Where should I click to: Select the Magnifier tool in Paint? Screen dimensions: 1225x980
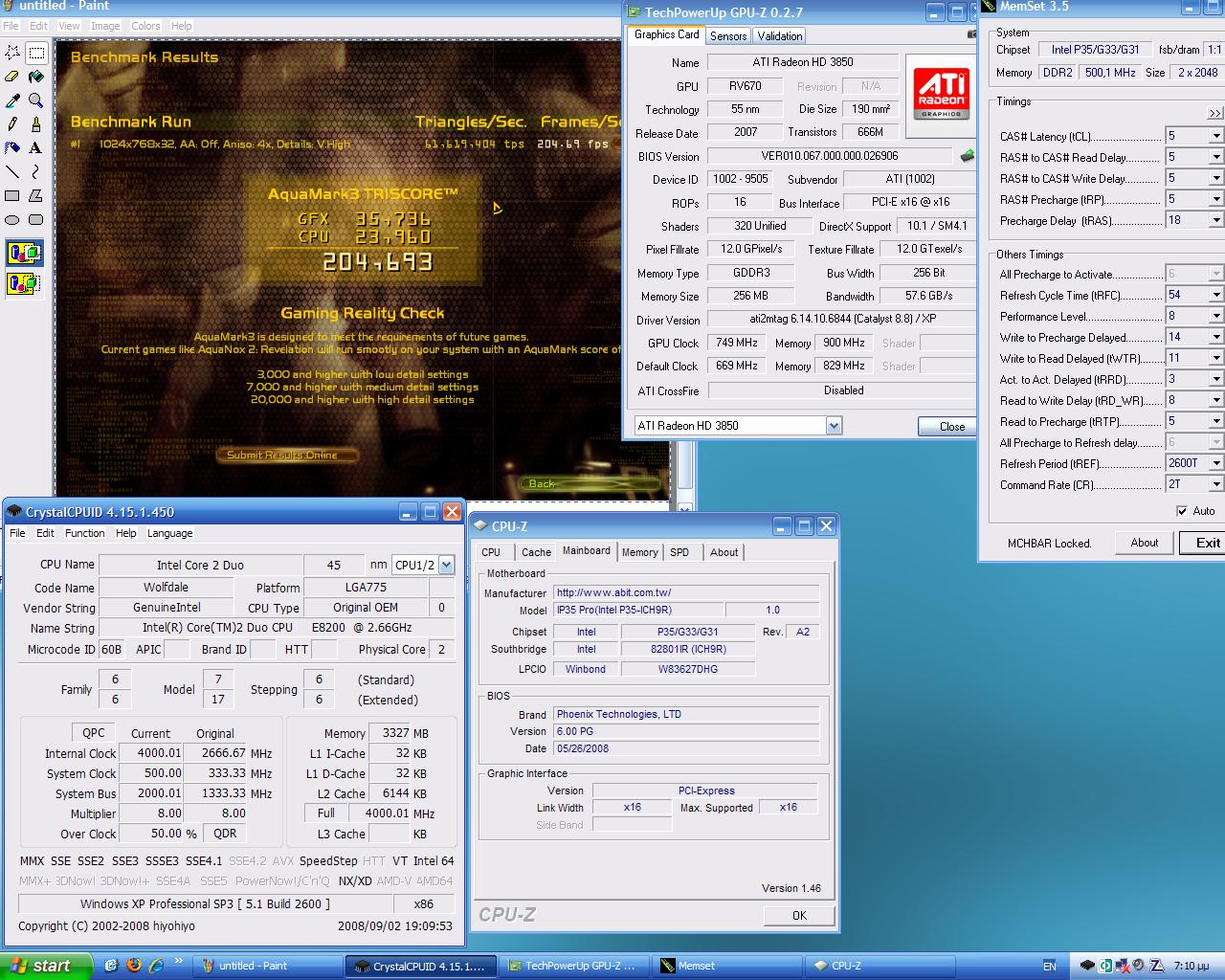pos(36,100)
